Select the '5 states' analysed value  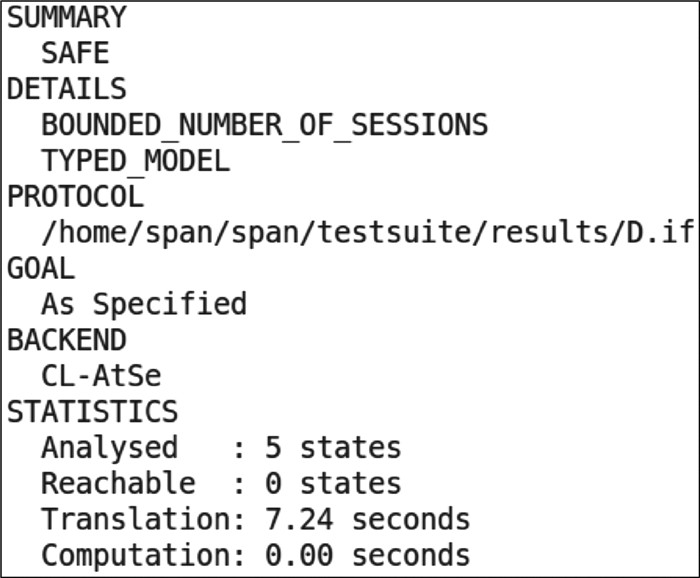(332, 447)
